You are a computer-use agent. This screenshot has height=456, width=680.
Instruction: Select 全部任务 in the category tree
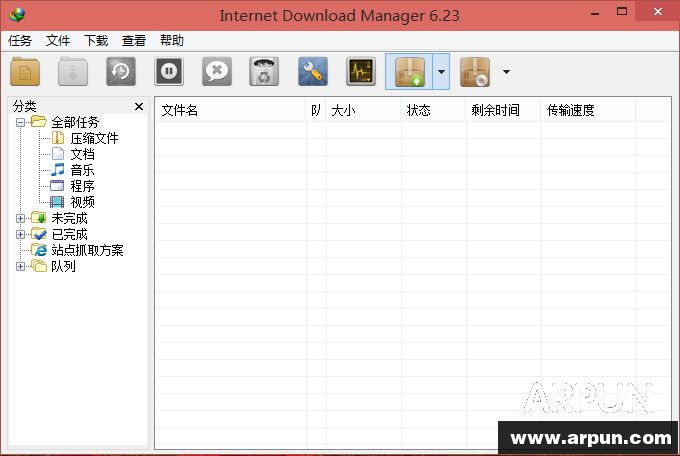pos(75,122)
